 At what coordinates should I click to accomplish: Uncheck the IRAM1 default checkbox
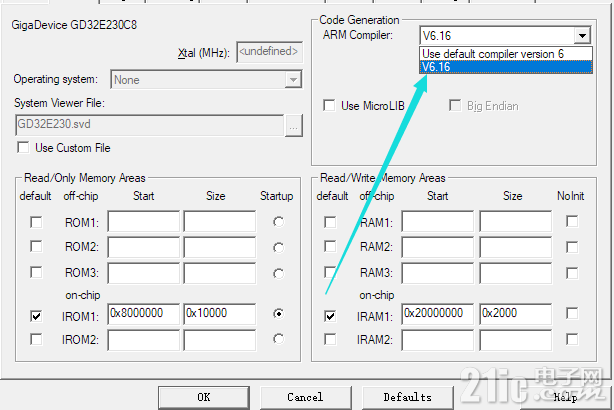pyautogui.click(x=330, y=316)
